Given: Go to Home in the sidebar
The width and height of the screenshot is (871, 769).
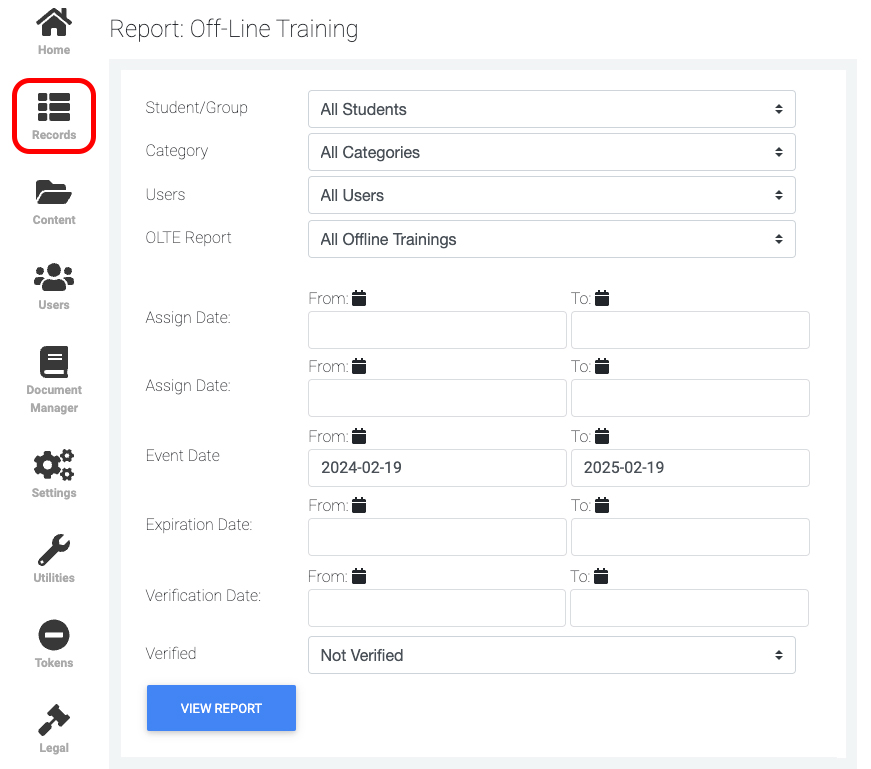Looking at the screenshot, I should 54,31.
